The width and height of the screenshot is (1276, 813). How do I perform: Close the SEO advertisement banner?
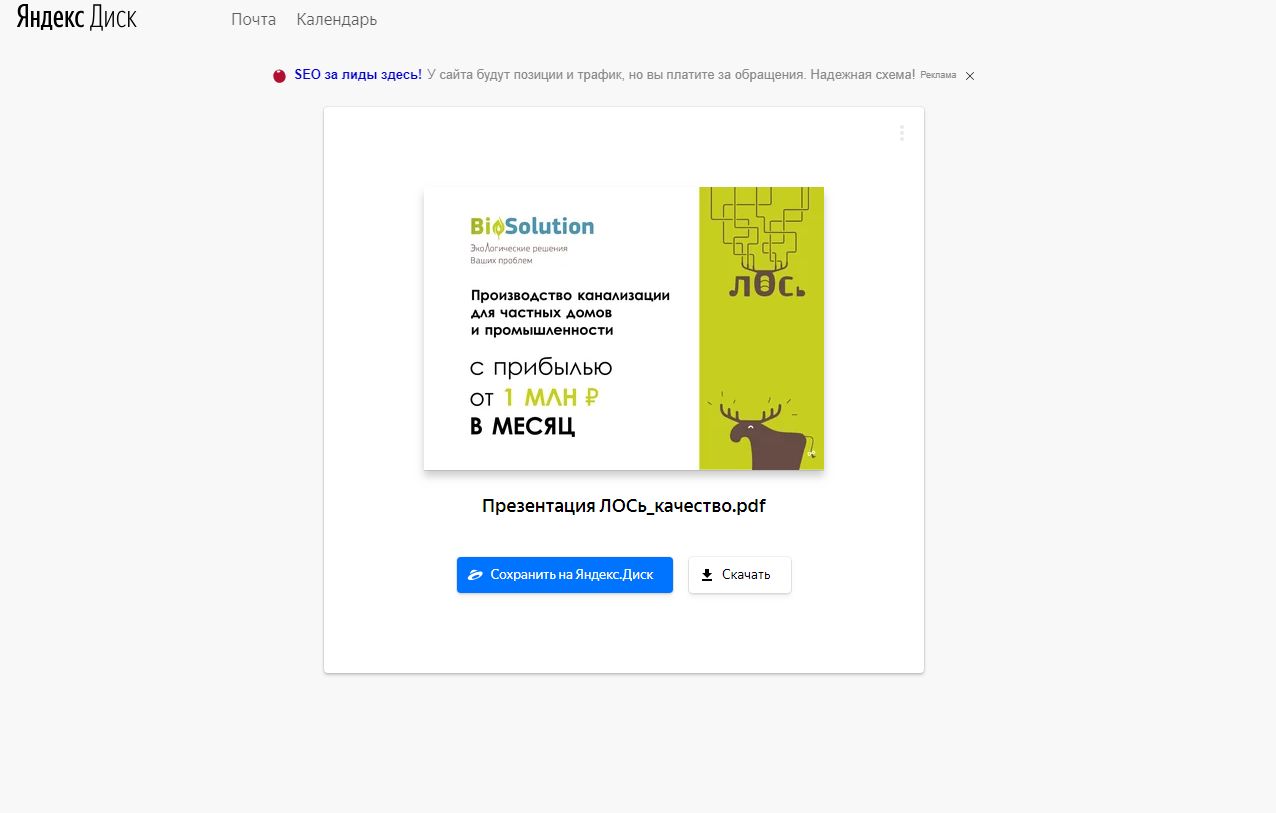coord(970,76)
